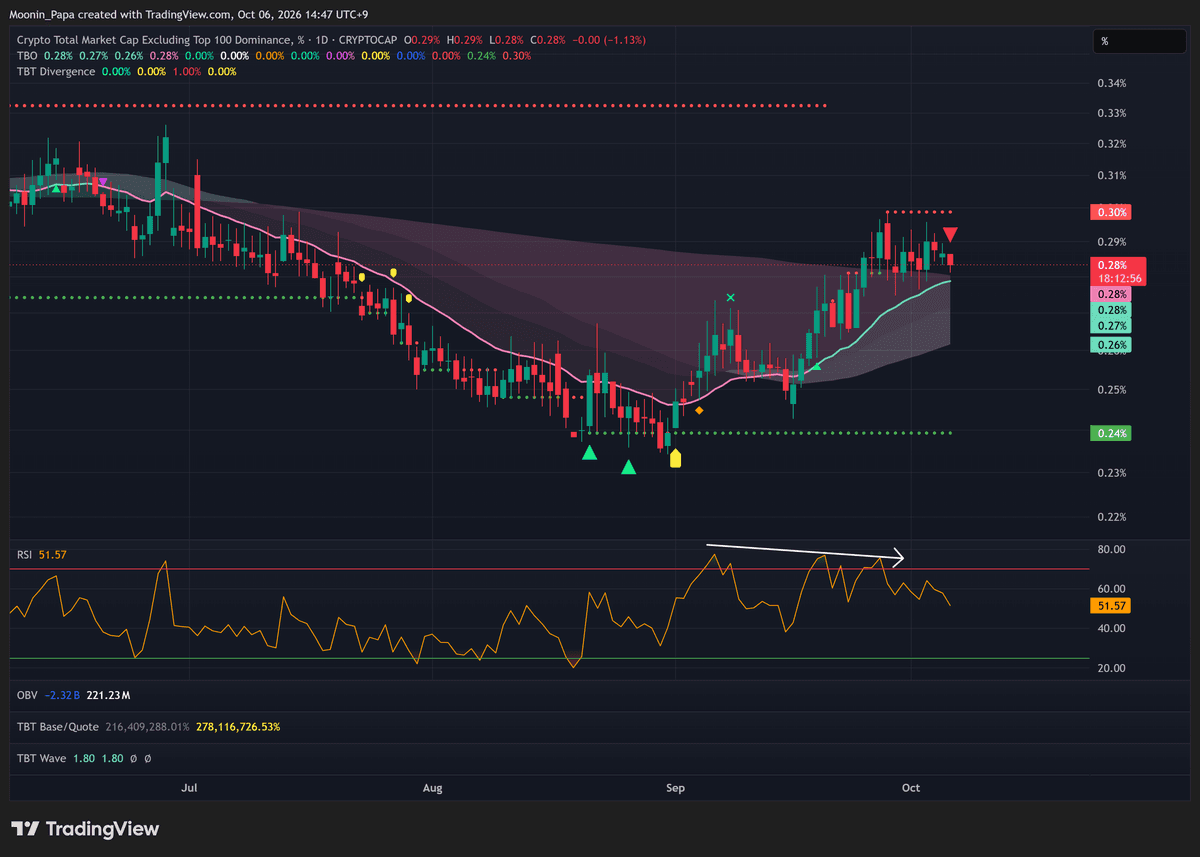The height and width of the screenshot is (857, 1200).
Task: Click the TBT Divergence legend label
Action: (56, 71)
